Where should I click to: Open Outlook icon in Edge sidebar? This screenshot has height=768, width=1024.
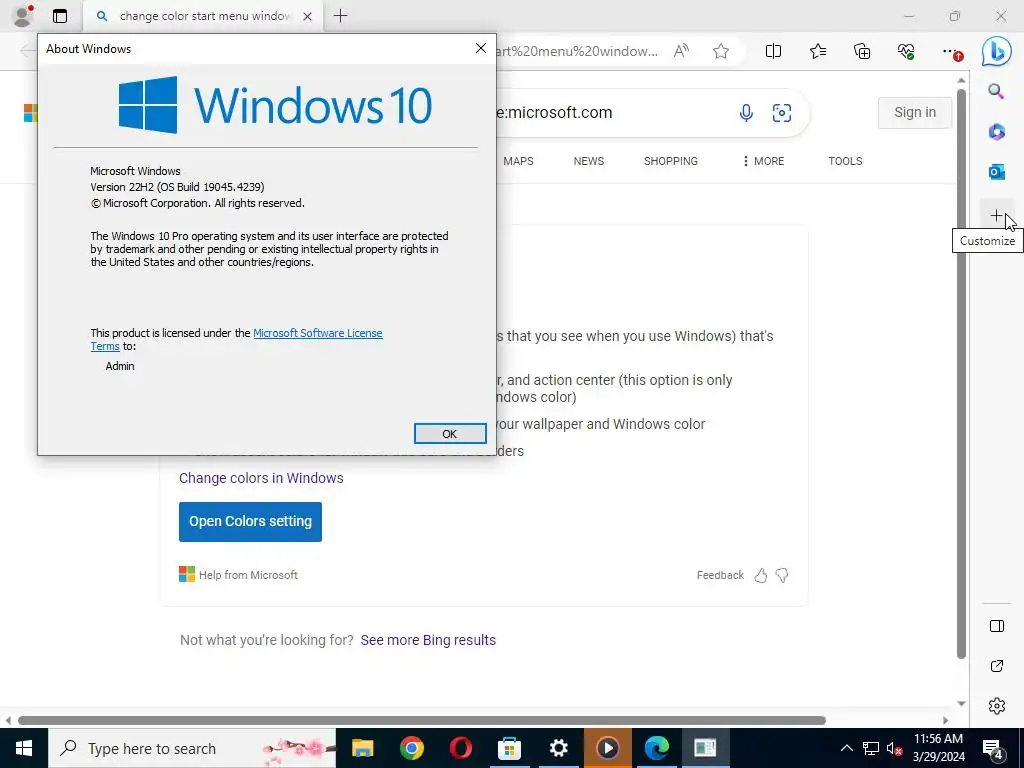997,172
